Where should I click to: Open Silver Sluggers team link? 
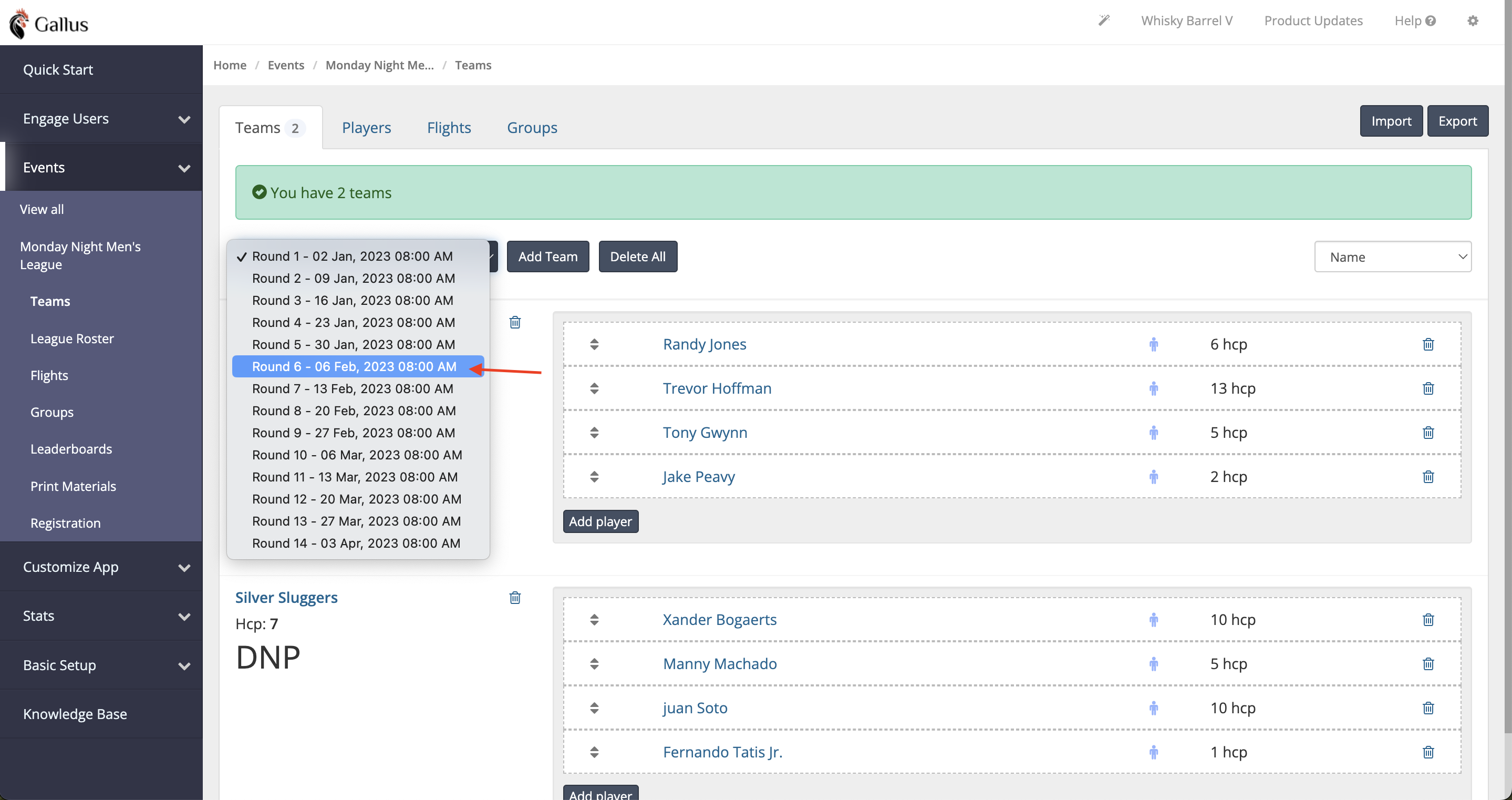(x=286, y=597)
